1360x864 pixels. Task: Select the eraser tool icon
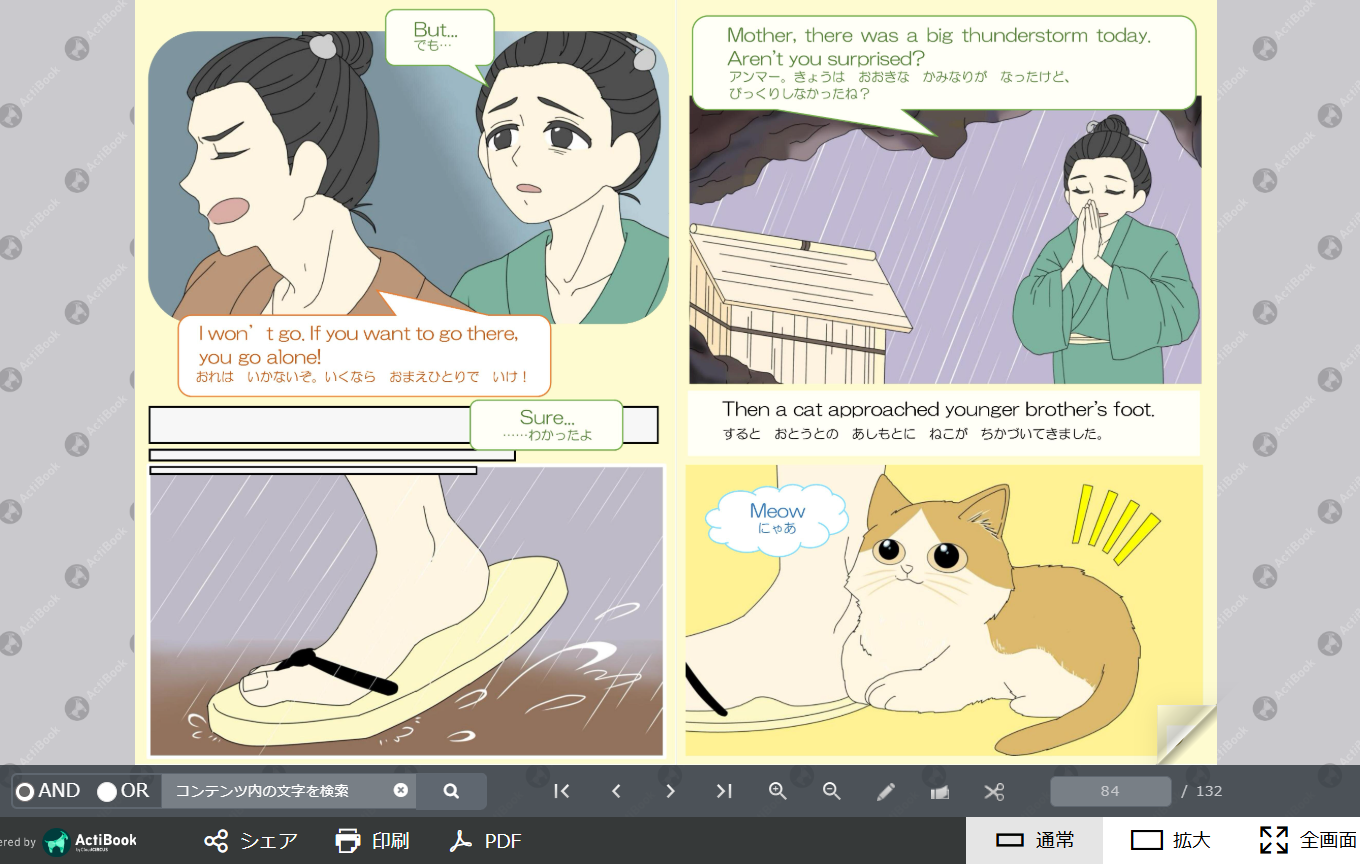[939, 791]
